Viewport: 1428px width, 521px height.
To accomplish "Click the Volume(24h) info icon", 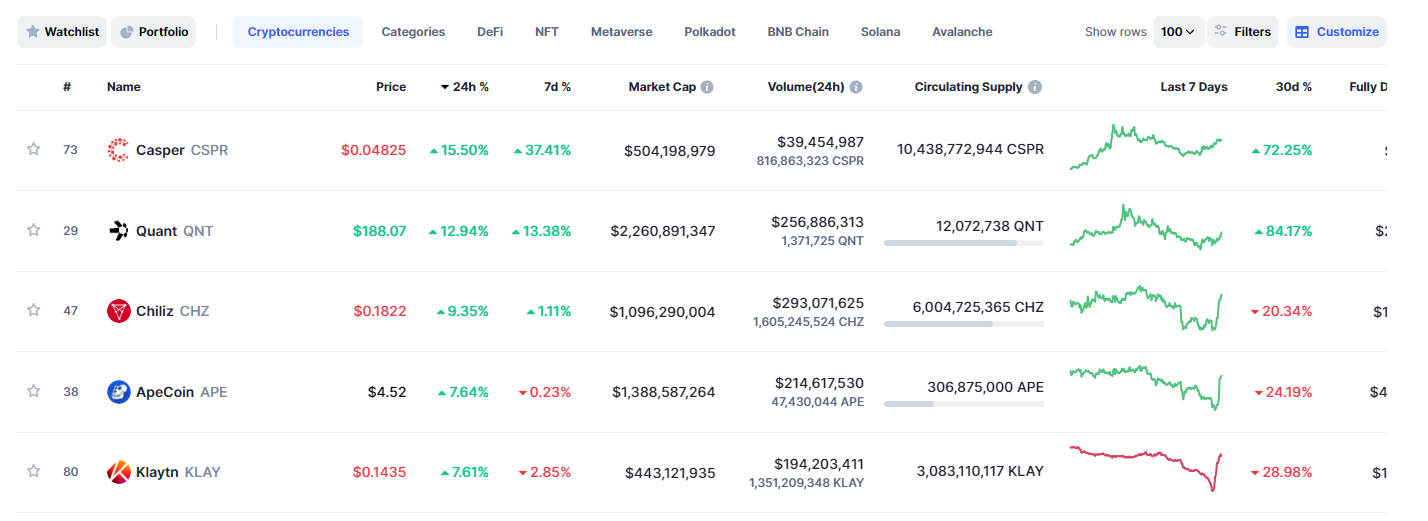I will coord(856,87).
